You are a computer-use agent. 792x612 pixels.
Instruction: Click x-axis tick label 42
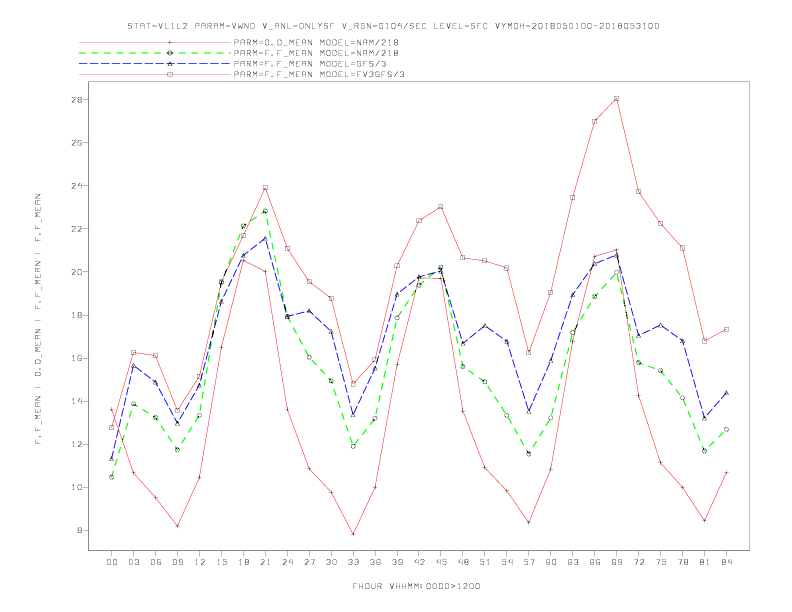(419, 562)
